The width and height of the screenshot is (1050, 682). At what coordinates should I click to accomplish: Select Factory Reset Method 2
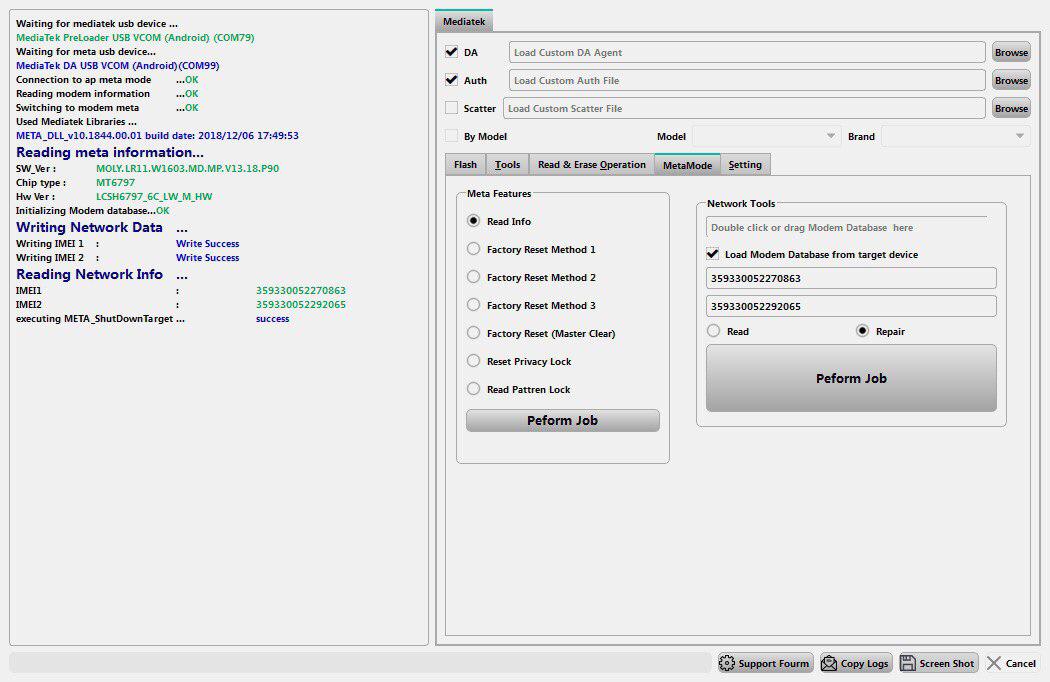click(x=473, y=277)
